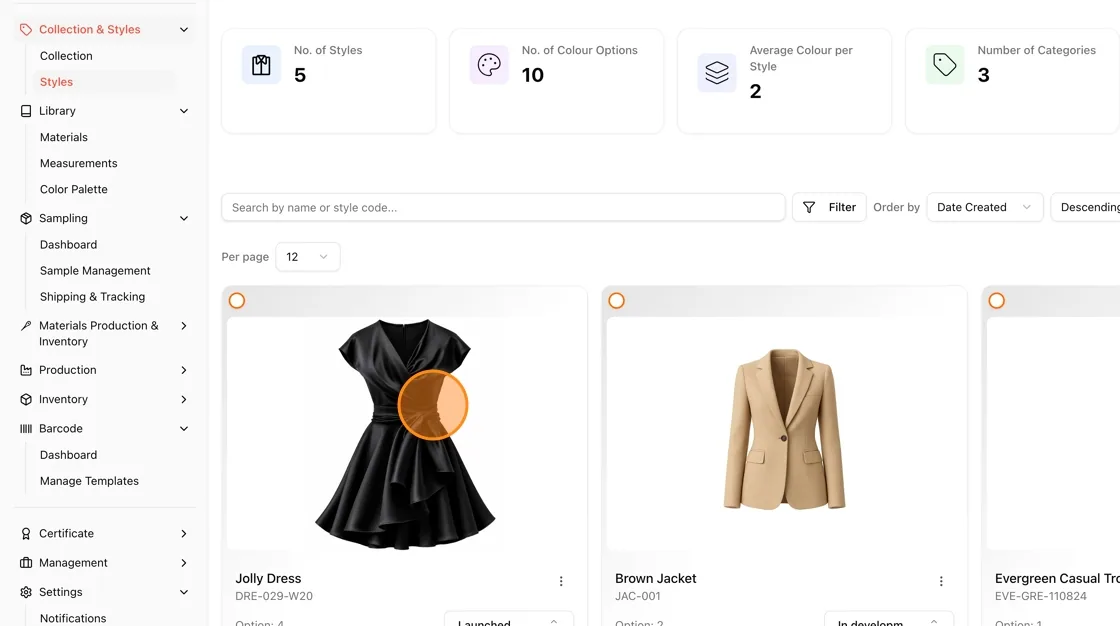
Task: Open the Collection page
Action: (66, 56)
